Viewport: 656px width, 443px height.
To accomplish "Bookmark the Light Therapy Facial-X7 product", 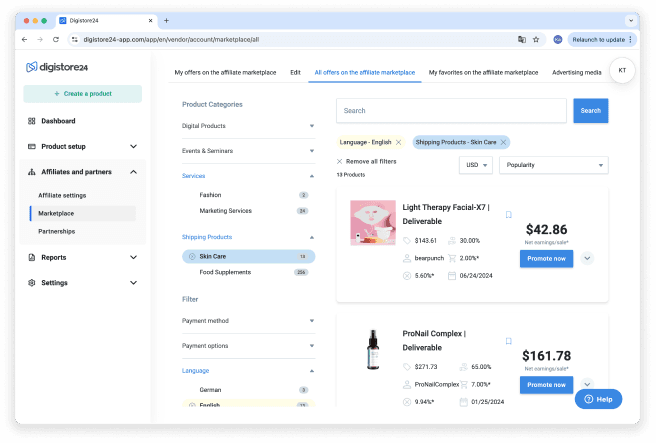I will coord(508,215).
